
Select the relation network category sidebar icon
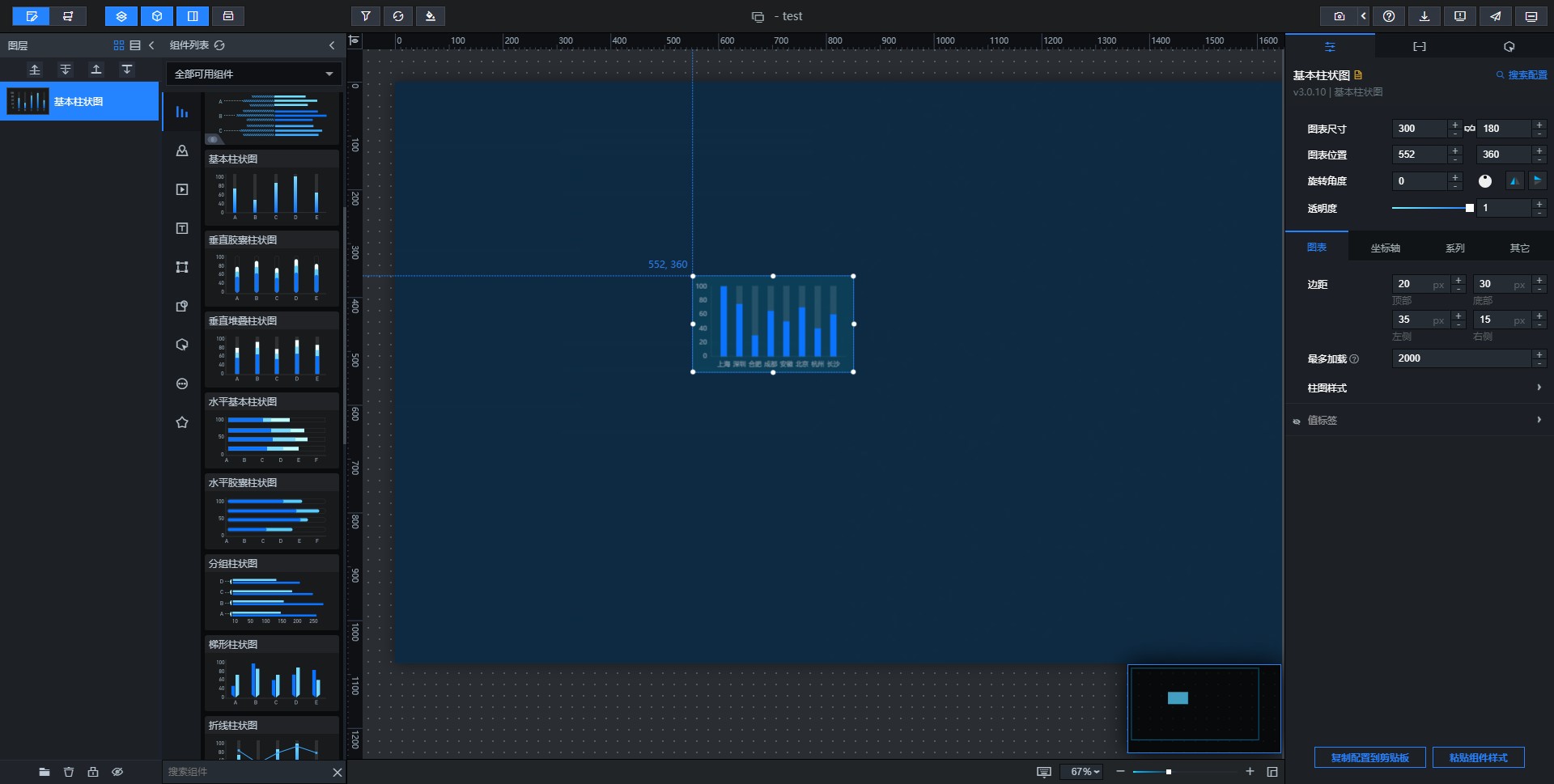(x=182, y=267)
